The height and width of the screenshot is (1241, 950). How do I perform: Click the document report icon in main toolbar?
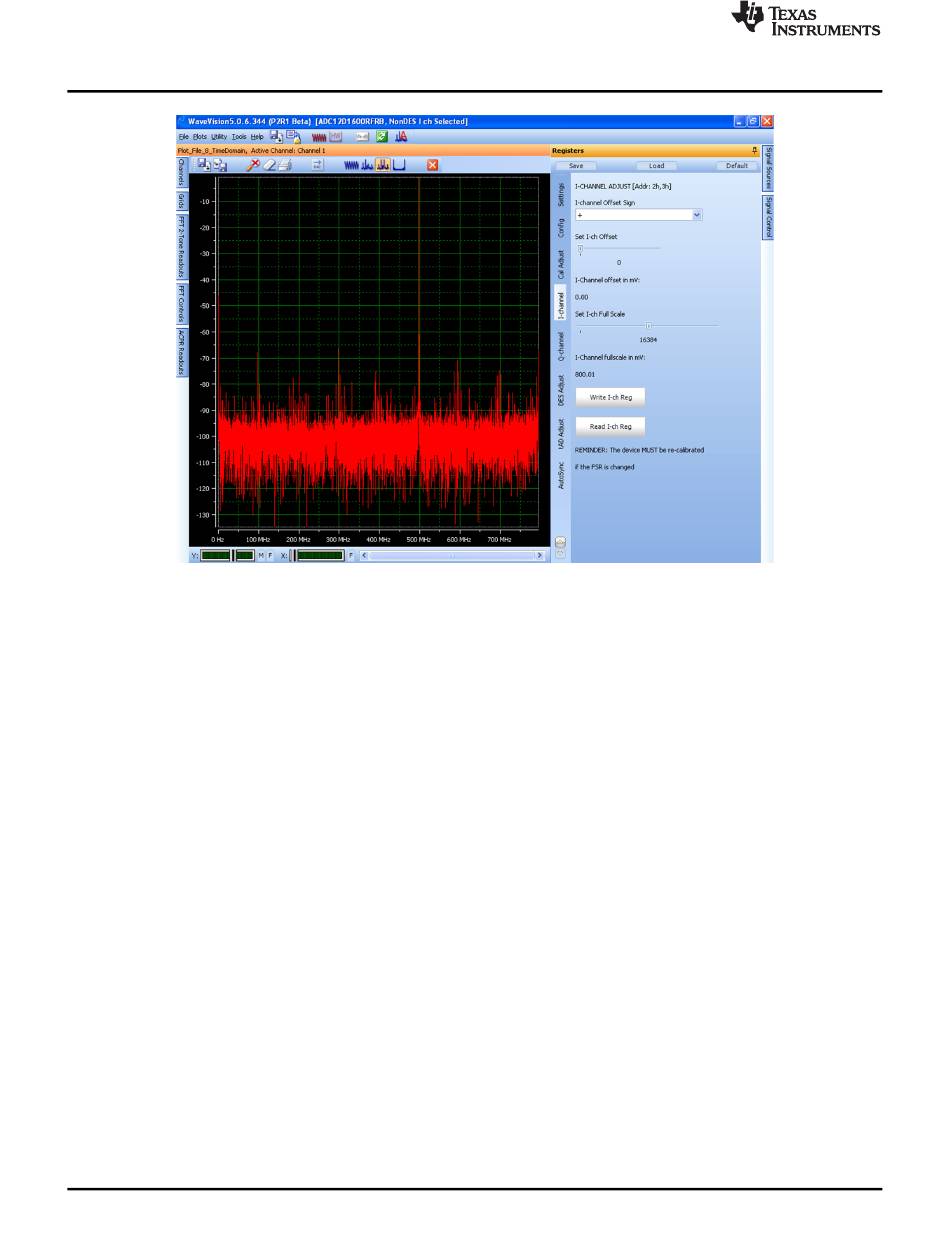(x=293, y=136)
